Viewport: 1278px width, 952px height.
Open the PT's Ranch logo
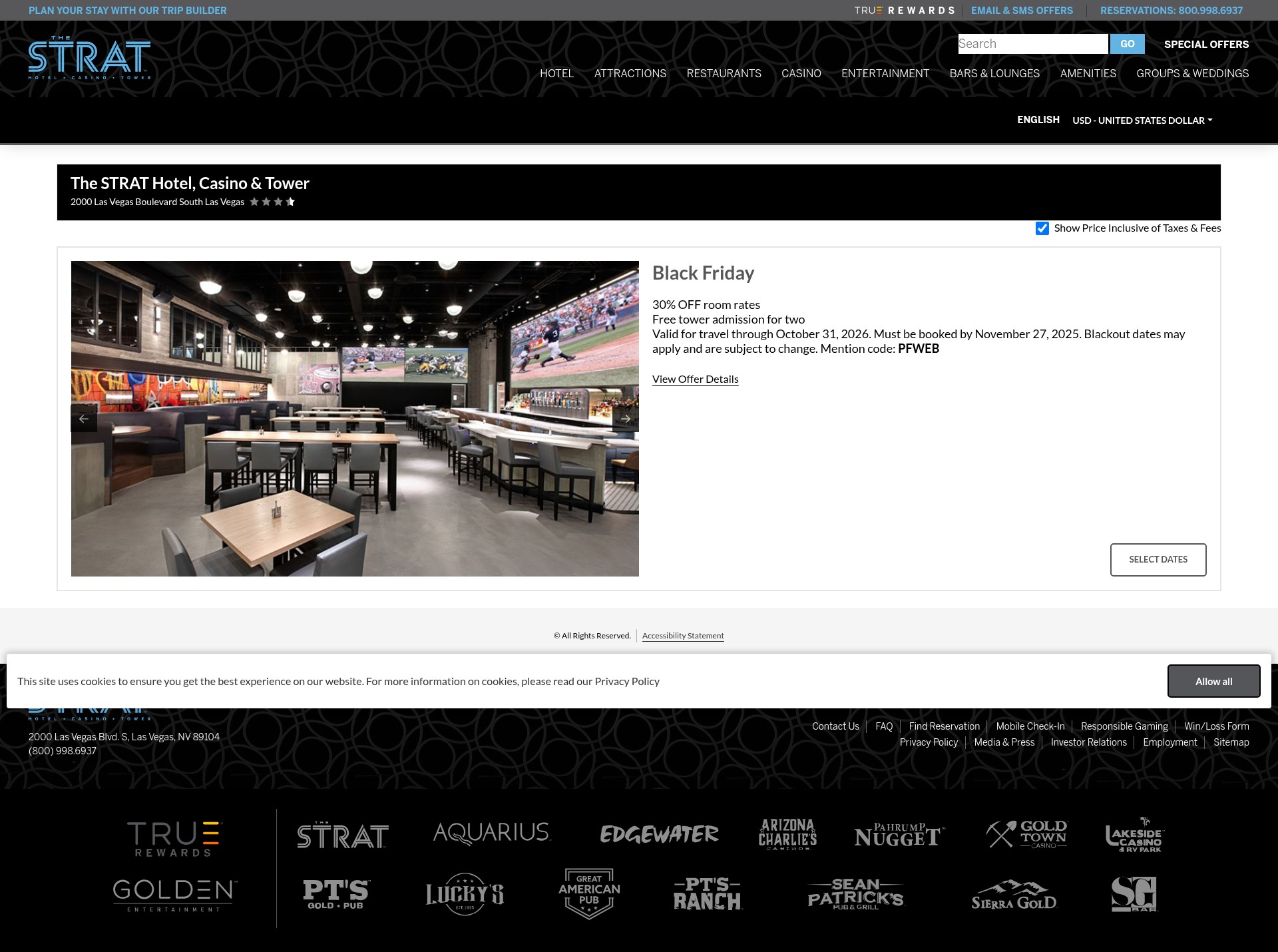tap(707, 893)
